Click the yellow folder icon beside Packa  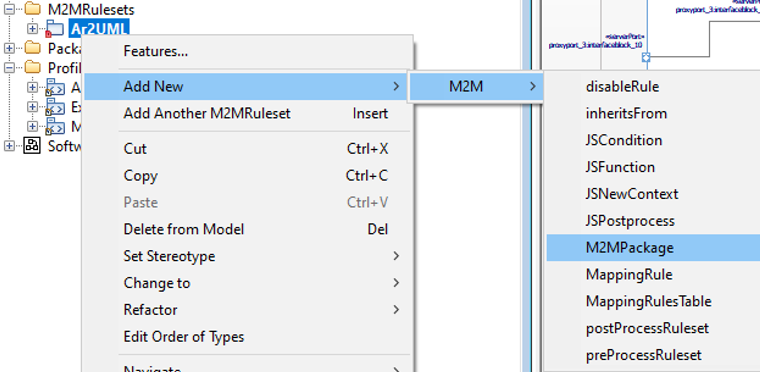coord(32,48)
